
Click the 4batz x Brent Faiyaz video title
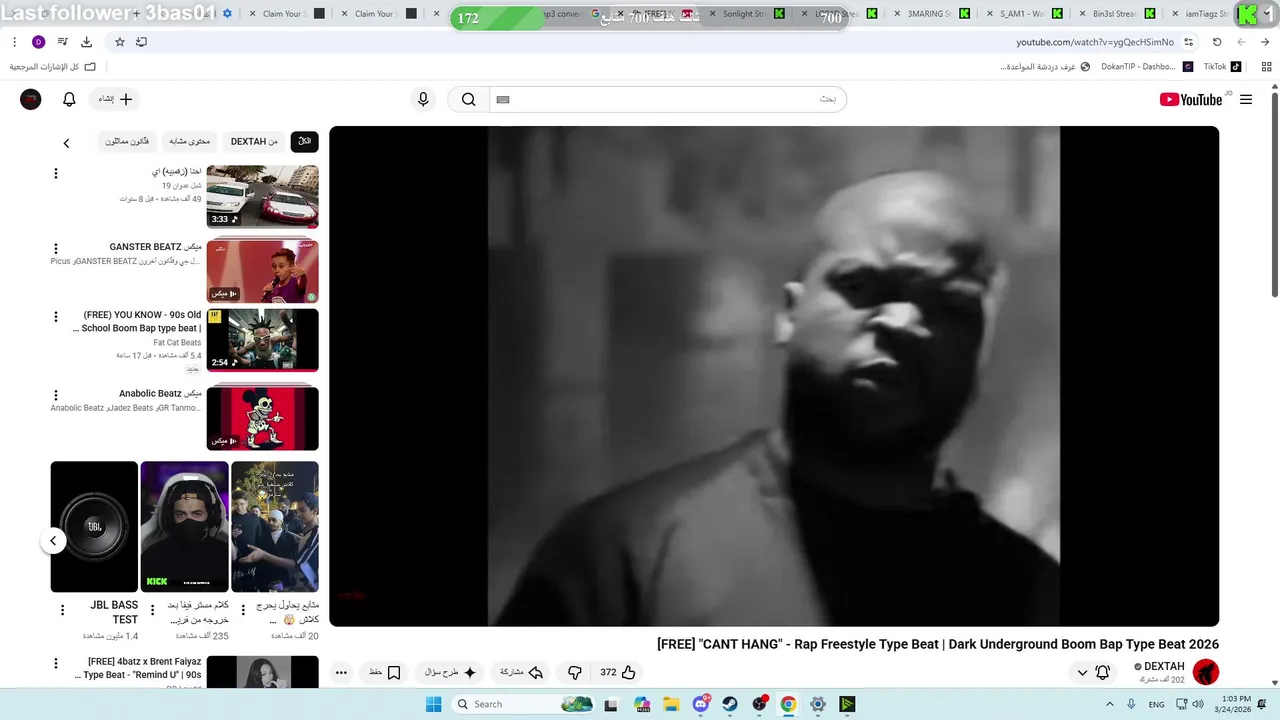click(139, 668)
